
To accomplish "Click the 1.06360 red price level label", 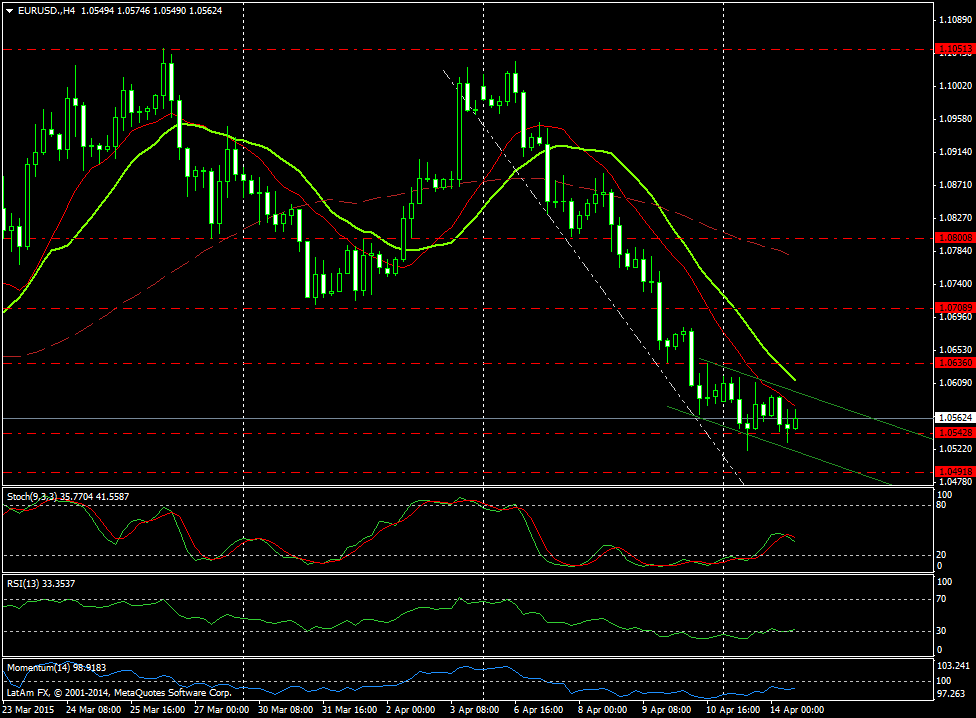I will 953,362.
